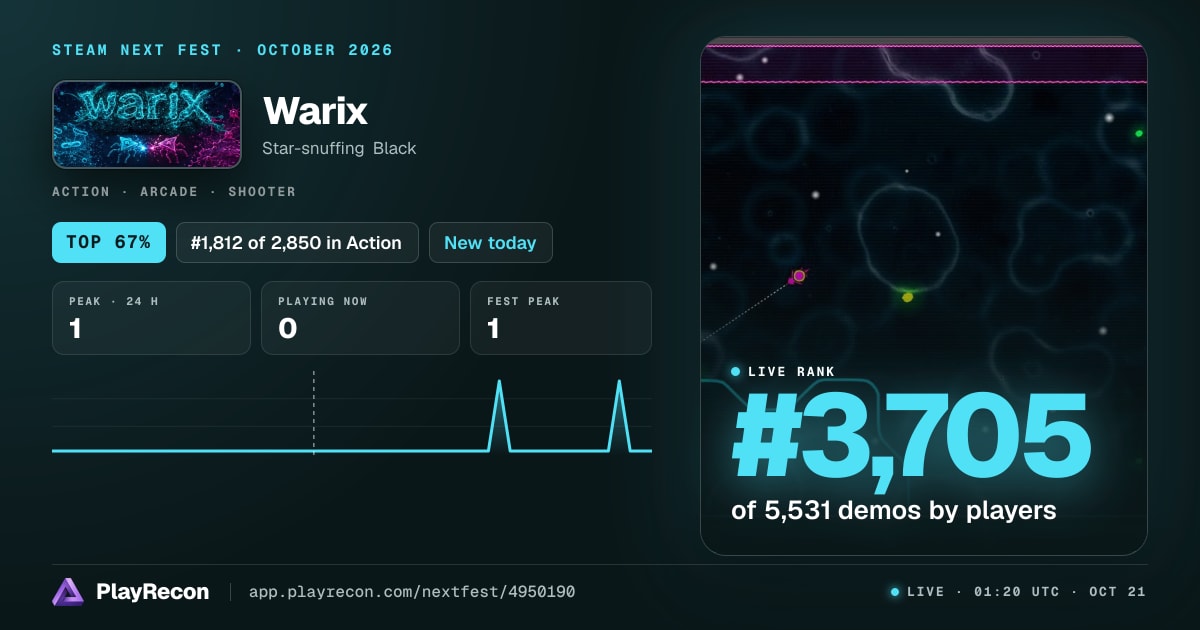Image resolution: width=1200 pixels, height=630 pixels.
Task: Click the Star-snuffing Black developer name
Action: click(339, 148)
